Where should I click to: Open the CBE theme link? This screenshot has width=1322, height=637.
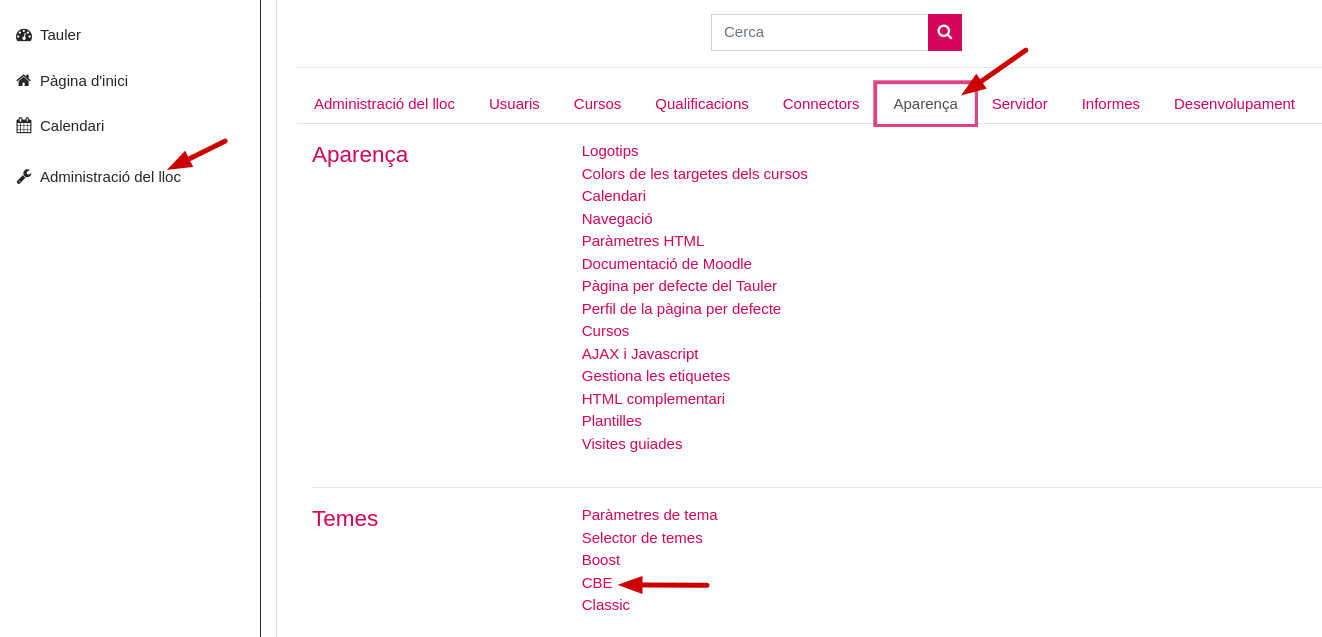[597, 582]
